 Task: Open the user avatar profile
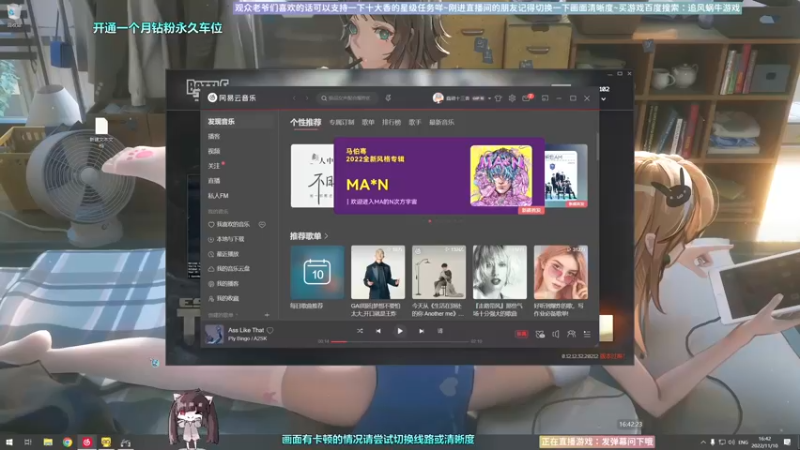(438, 98)
